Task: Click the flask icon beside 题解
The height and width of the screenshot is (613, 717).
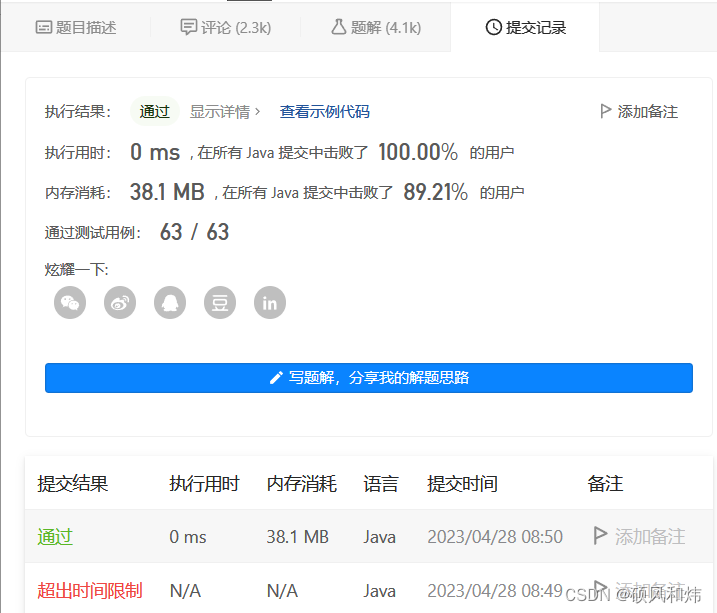Action: 338,27
